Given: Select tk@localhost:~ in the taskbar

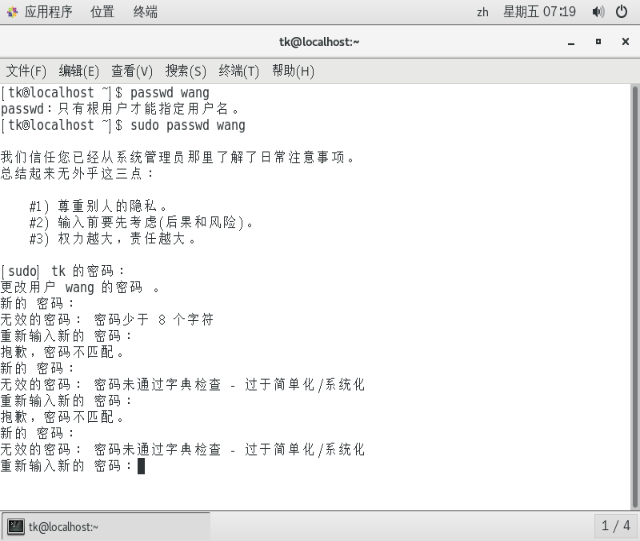Looking at the screenshot, I should 106,527.
